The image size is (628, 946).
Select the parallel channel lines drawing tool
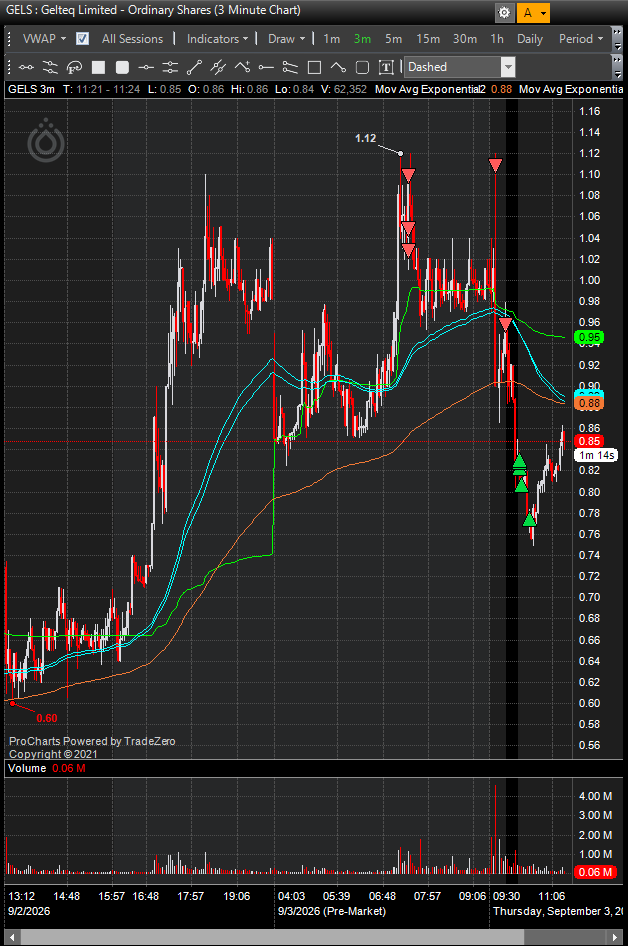pos(50,67)
